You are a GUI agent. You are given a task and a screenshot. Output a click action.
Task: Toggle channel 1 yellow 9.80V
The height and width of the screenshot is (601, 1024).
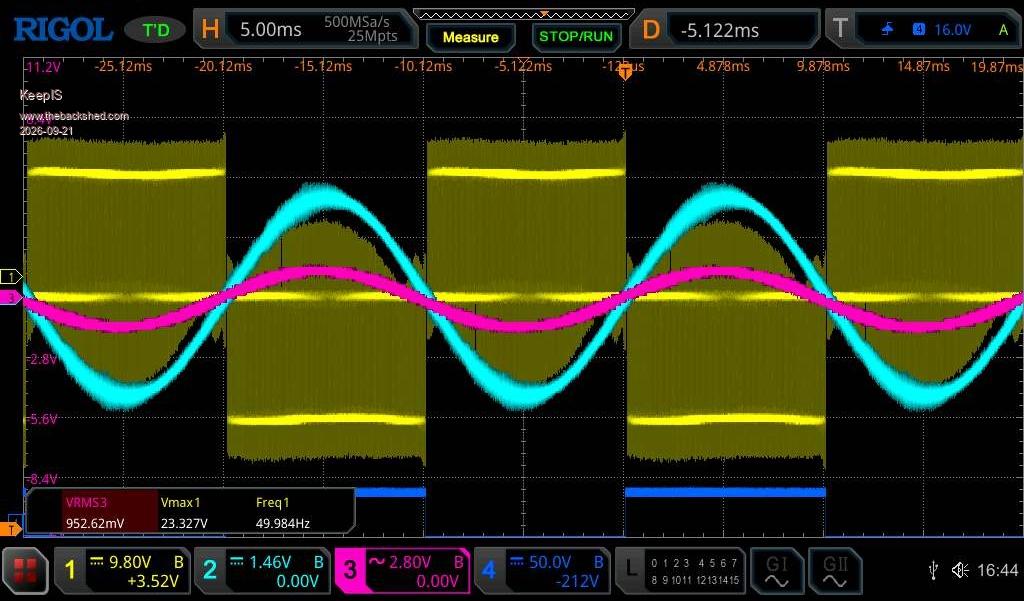[123, 571]
